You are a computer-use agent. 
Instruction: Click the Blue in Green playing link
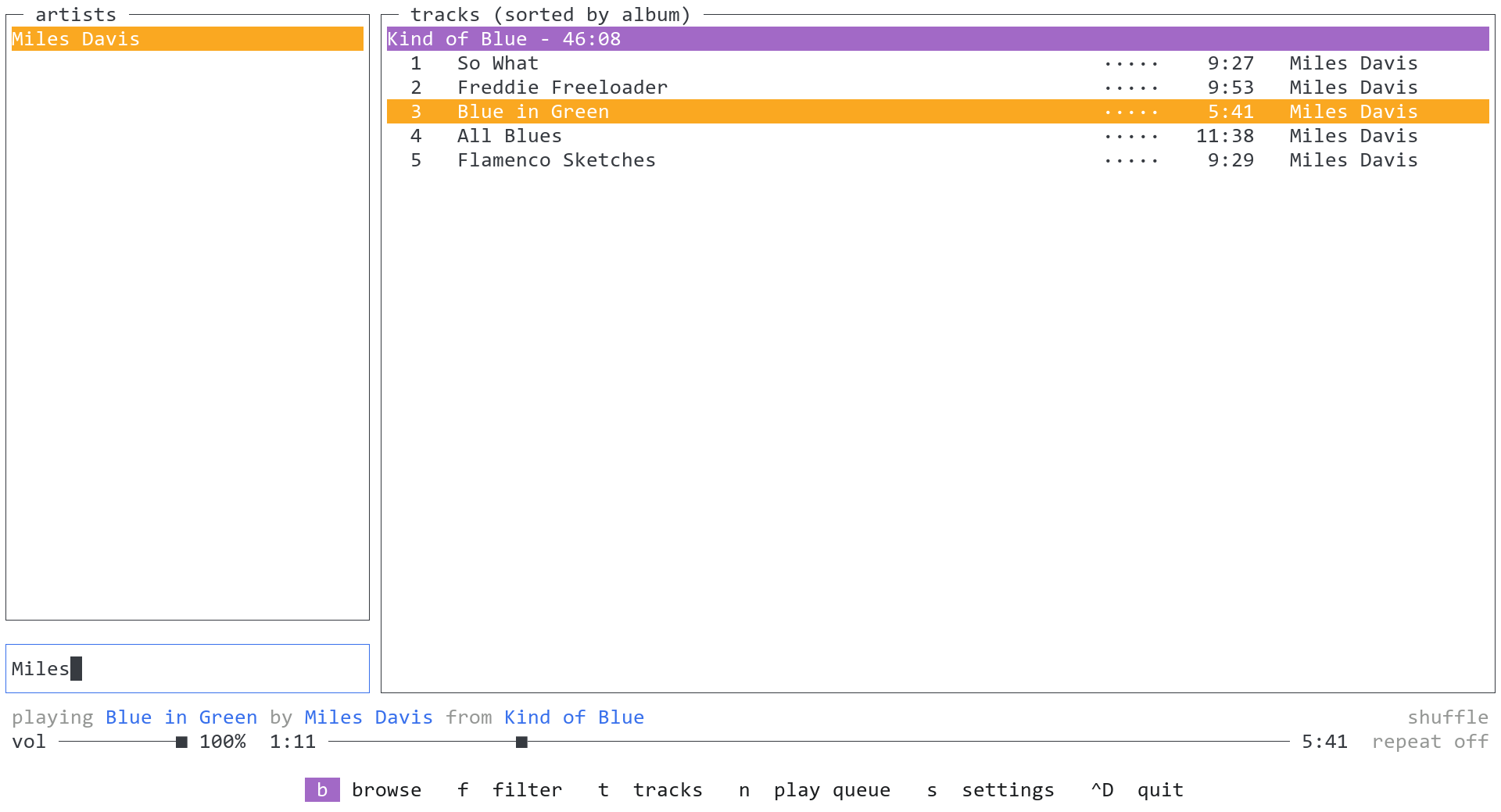[181, 717]
